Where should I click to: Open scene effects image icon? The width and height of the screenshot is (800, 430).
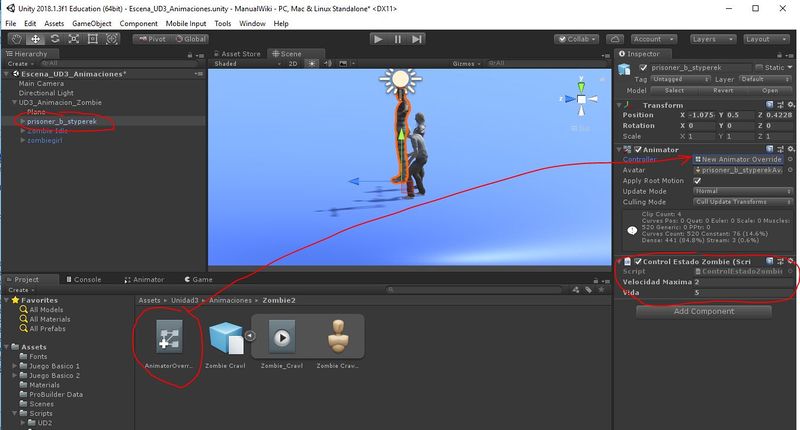pyautogui.click(x=343, y=64)
